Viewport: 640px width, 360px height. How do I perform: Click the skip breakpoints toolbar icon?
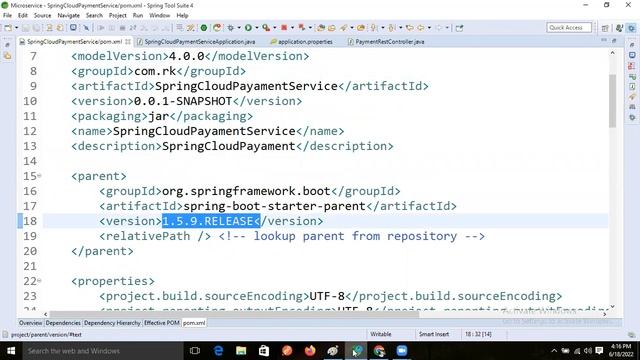86,28
